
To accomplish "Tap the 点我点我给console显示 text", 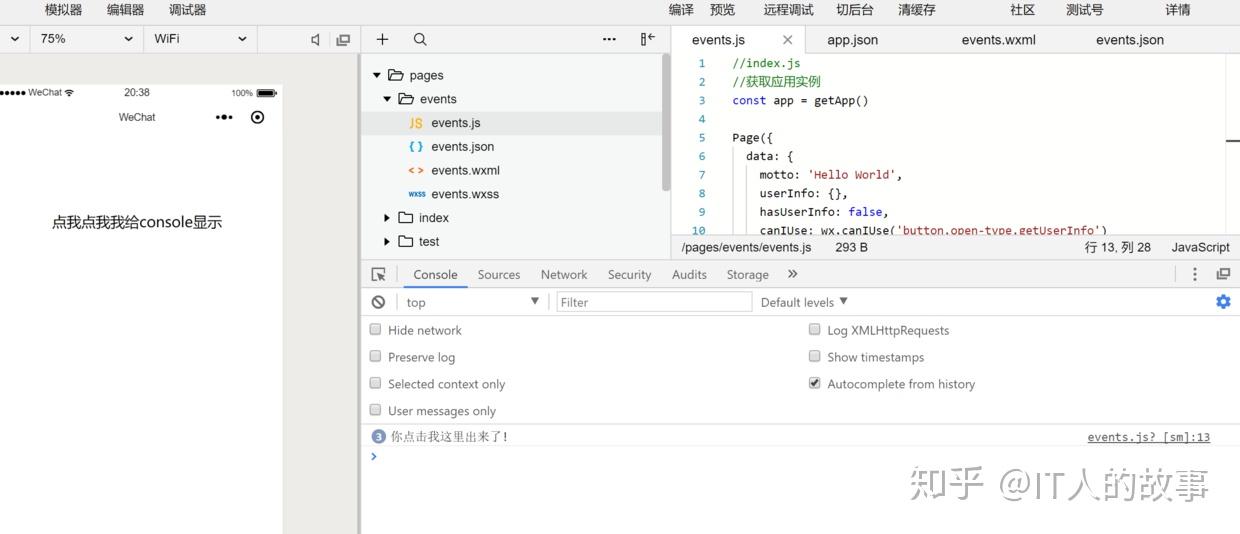I will (x=137, y=222).
